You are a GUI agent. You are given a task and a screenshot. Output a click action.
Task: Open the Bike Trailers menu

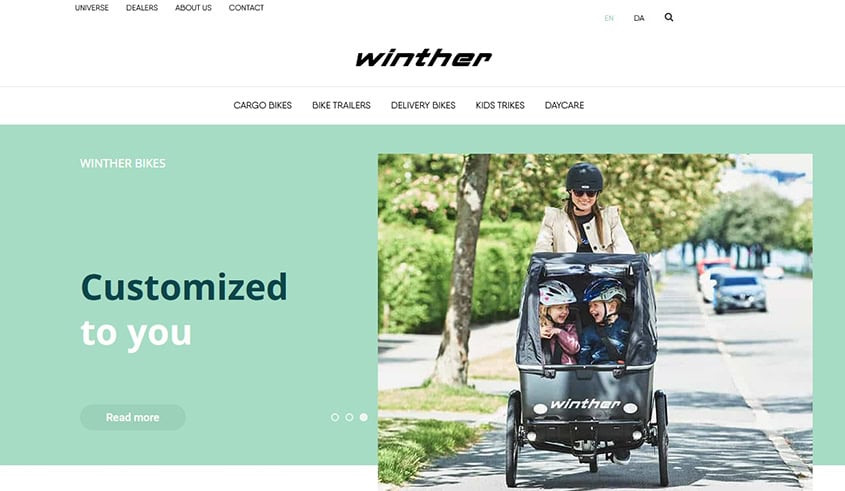point(341,105)
